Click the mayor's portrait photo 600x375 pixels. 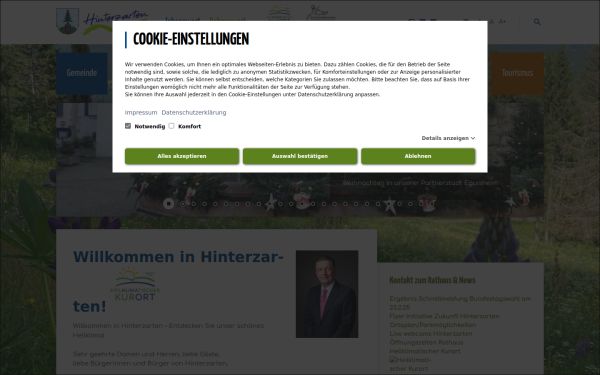(327, 294)
